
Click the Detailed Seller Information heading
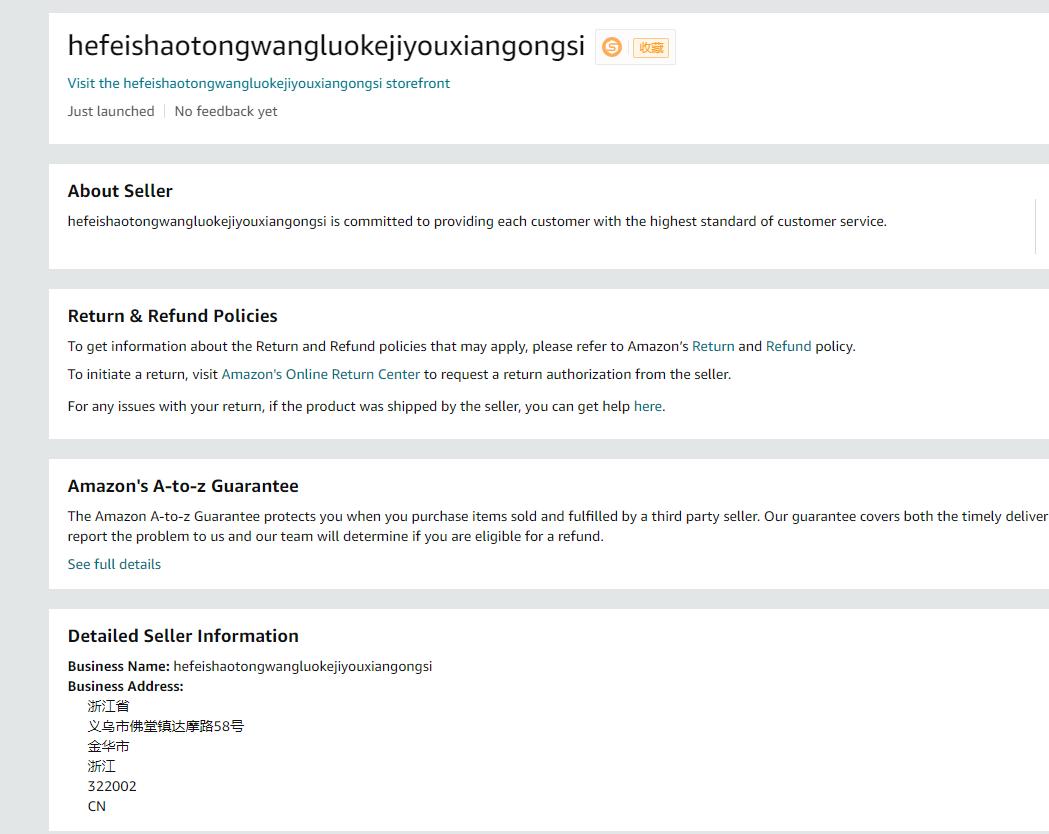click(183, 636)
